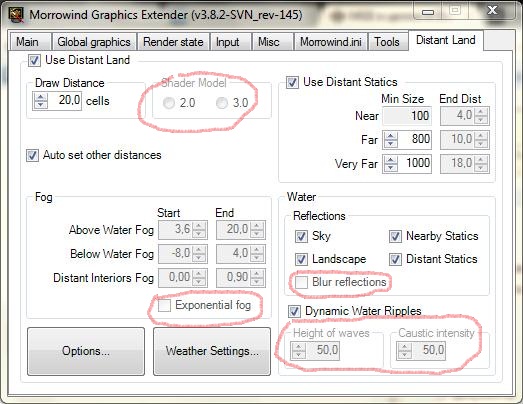This screenshot has height=404, width=523.
Task: Click the Far Min Size spinner arrows
Action: [391, 139]
